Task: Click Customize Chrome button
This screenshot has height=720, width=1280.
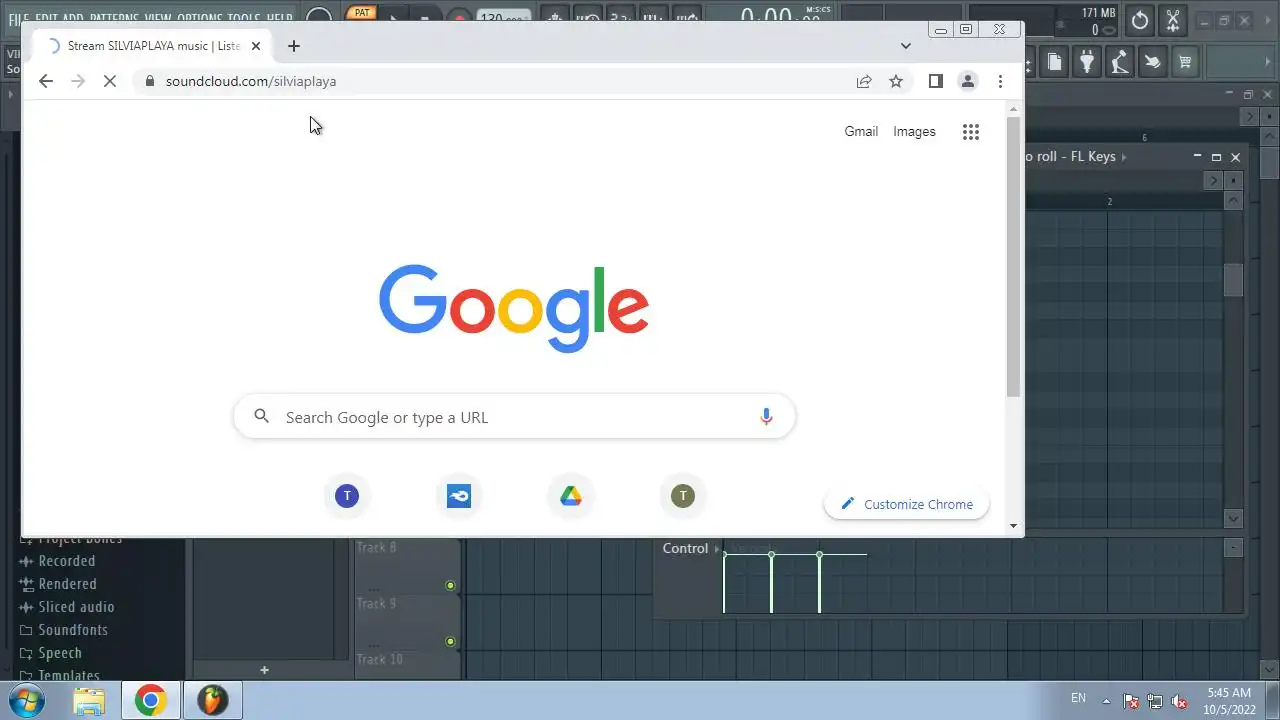Action: tap(906, 504)
